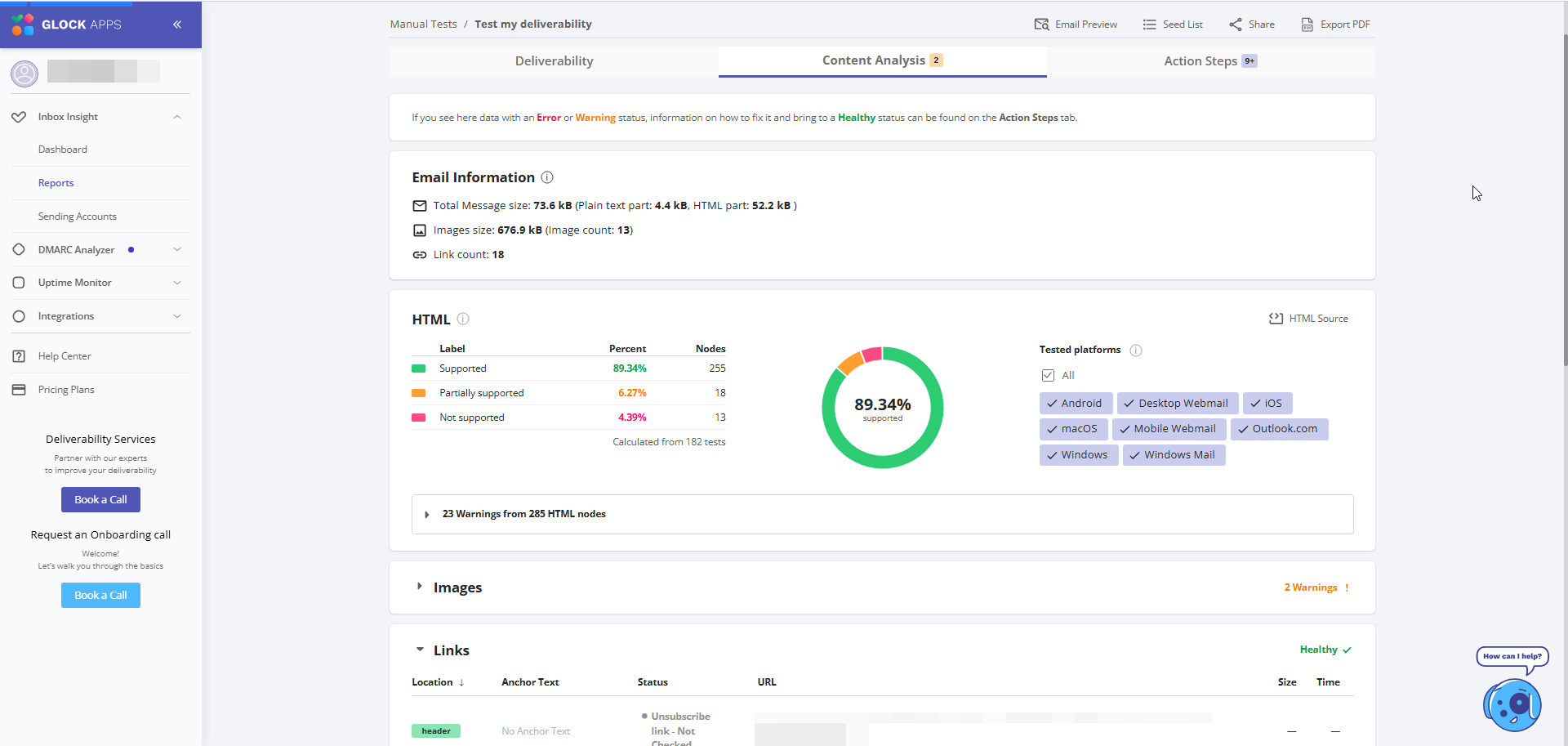
Task: Click the HTML section info icon
Action: (x=463, y=319)
